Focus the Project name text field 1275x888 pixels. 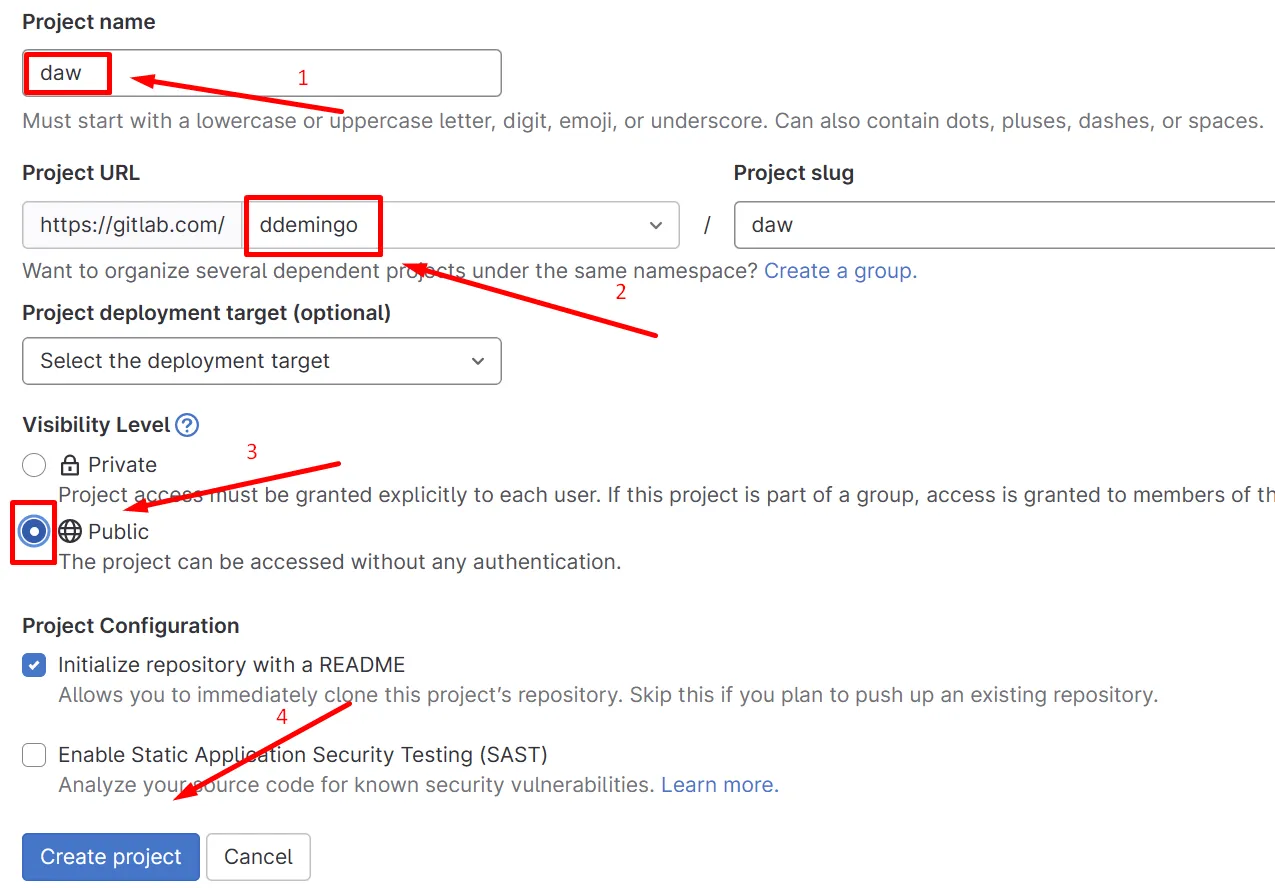tap(300, 73)
